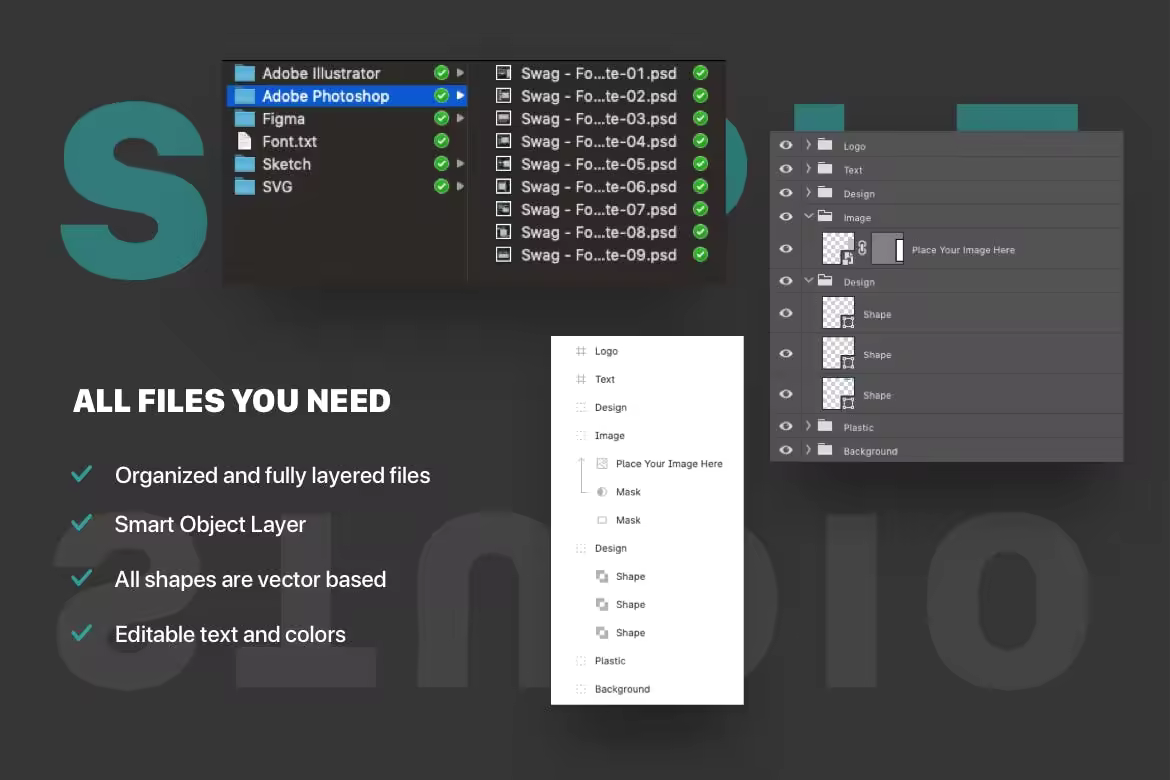1170x780 pixels.
Task: Click the Plastic group folder icon in Photoshop layers
Action: pos(825,426)
